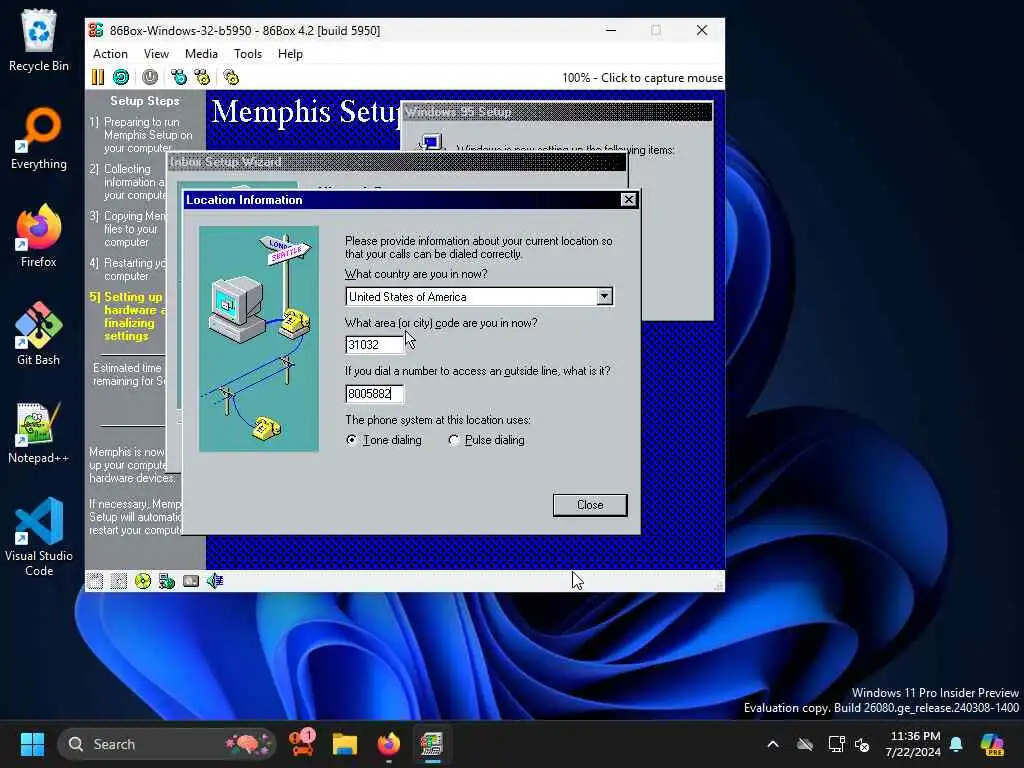Click the taskbar Search box
The width and height of the screenshot is (1024, 768).
click(x=167, y=744)
